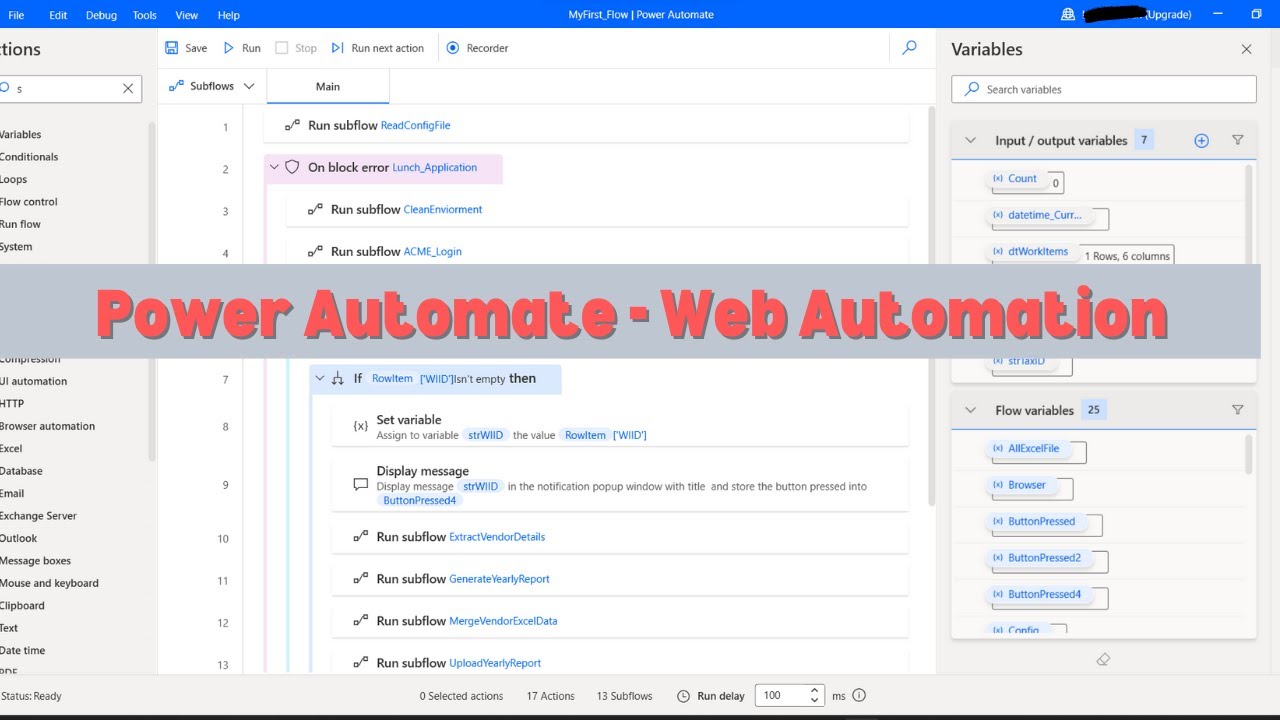Collapse the If RowItem block
The image size is (1280, 720).
point(320,379)
